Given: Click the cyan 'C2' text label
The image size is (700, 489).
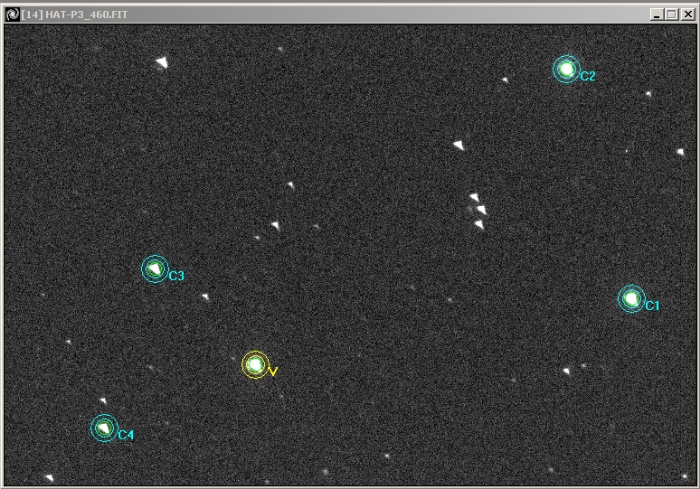Looking at the screenshot, I should (588, 76).
